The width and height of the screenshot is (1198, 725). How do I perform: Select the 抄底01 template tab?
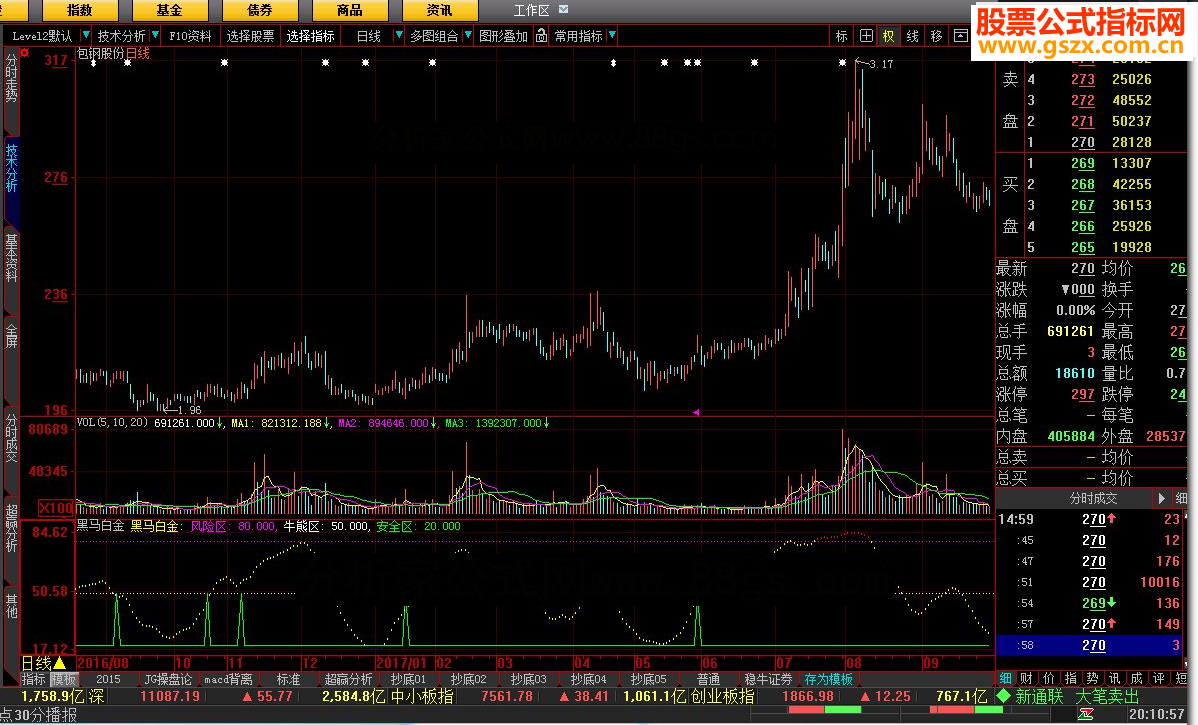click(408, 679)
